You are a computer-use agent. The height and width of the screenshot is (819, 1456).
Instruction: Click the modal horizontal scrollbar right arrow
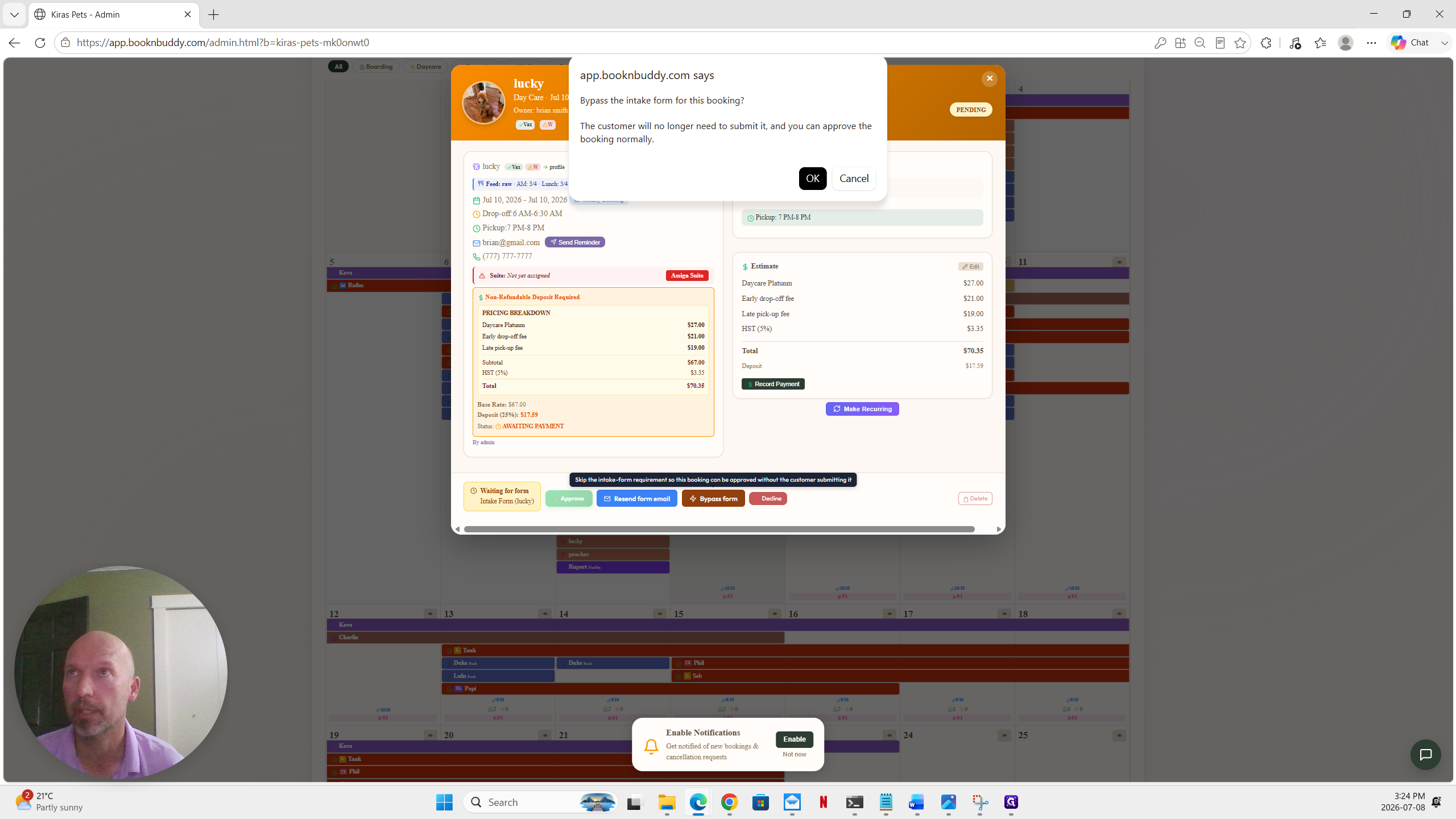(x=999, y=530)
